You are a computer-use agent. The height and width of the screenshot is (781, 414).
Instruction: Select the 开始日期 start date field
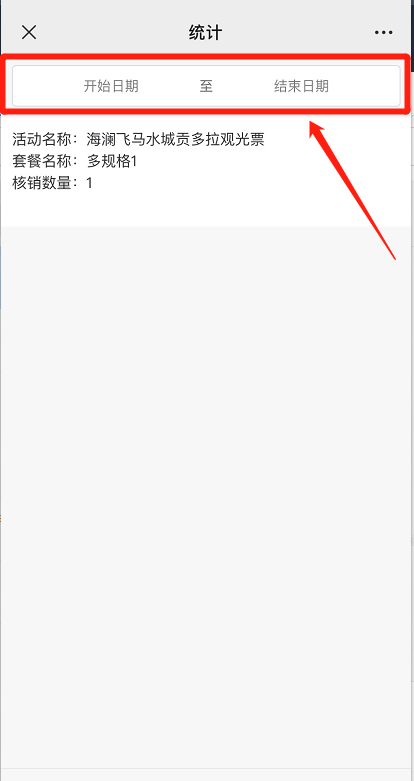point(111,86)
